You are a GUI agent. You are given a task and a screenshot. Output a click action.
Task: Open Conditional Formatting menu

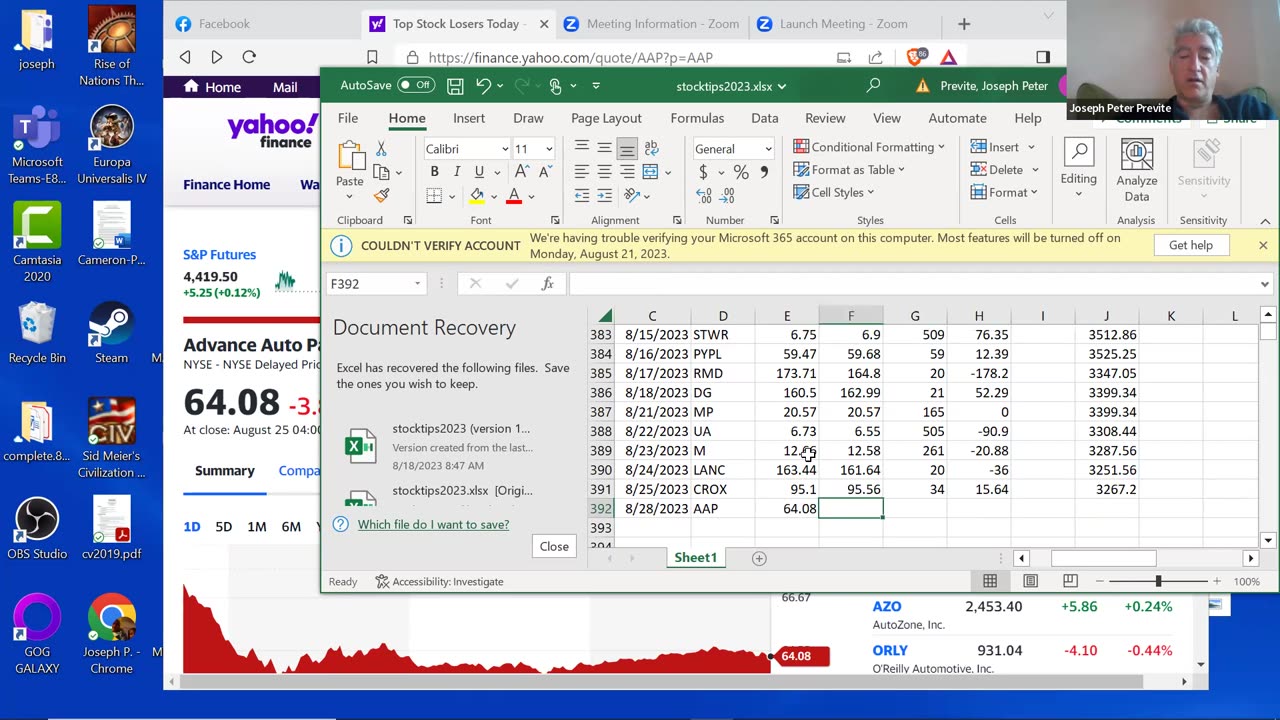(x=869, y=147)
